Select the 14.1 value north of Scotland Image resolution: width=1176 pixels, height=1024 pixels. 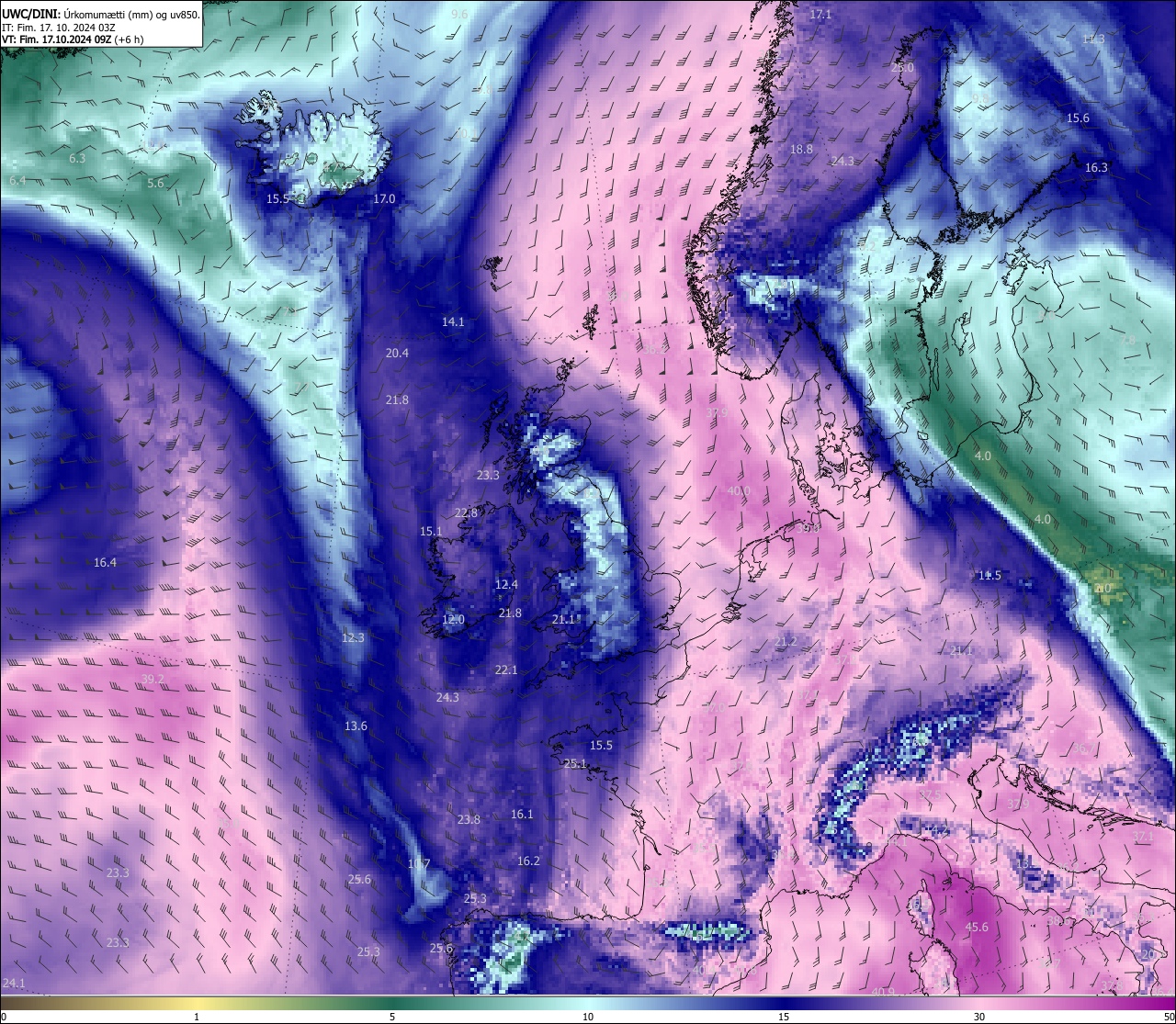(453, 322)
